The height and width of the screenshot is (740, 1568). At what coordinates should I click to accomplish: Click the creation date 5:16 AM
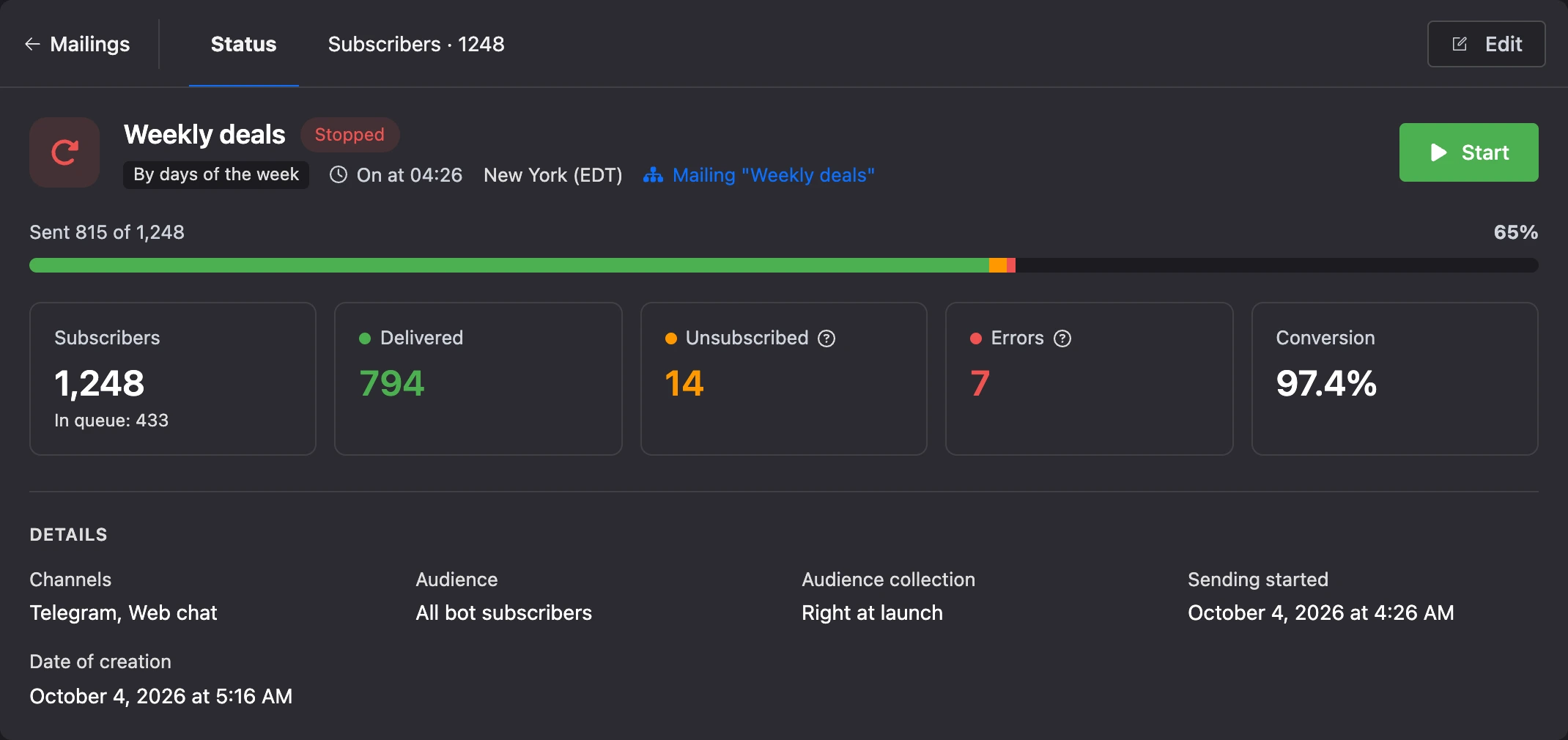tap(161, 696)
